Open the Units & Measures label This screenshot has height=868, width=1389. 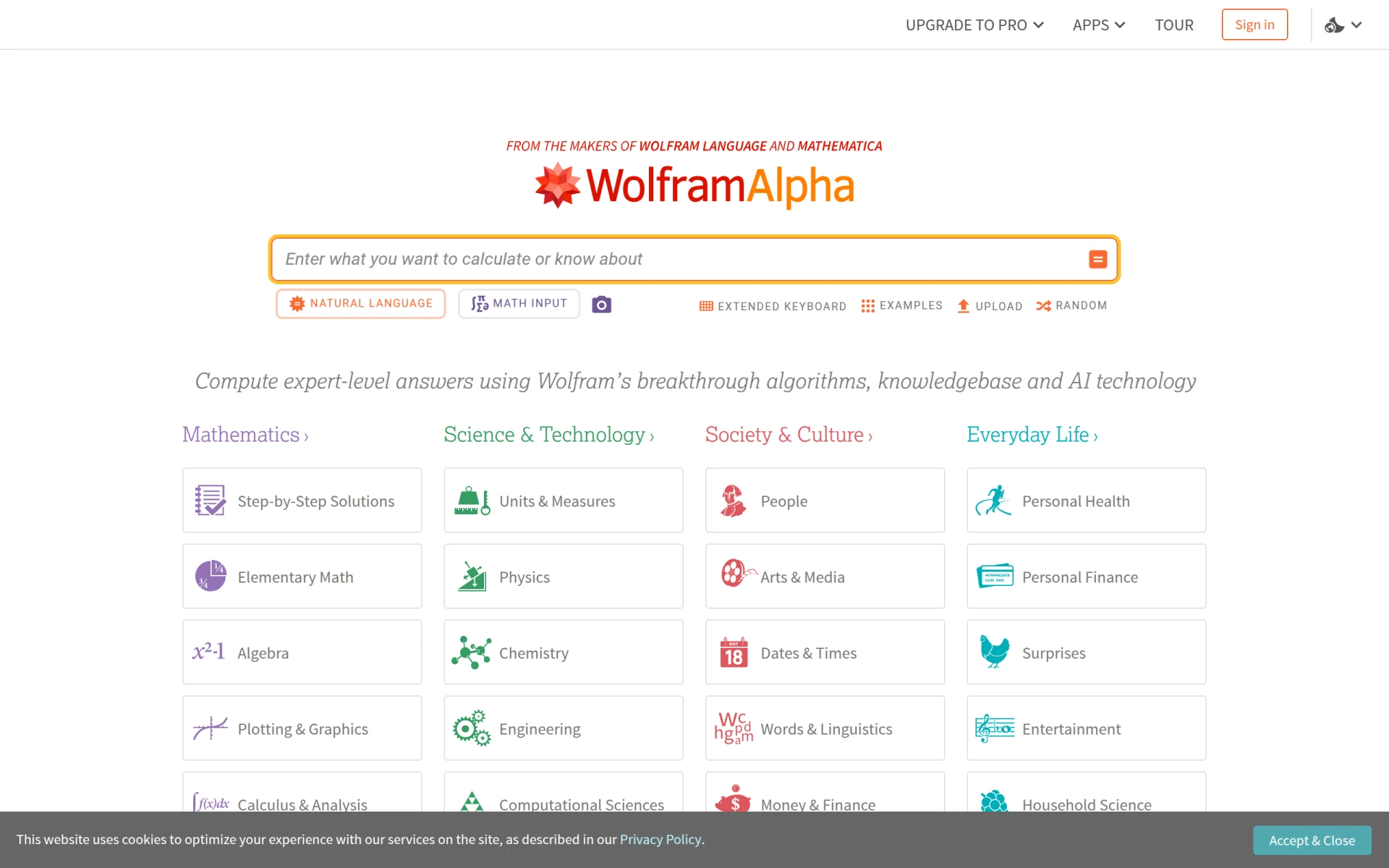[557, 501]
